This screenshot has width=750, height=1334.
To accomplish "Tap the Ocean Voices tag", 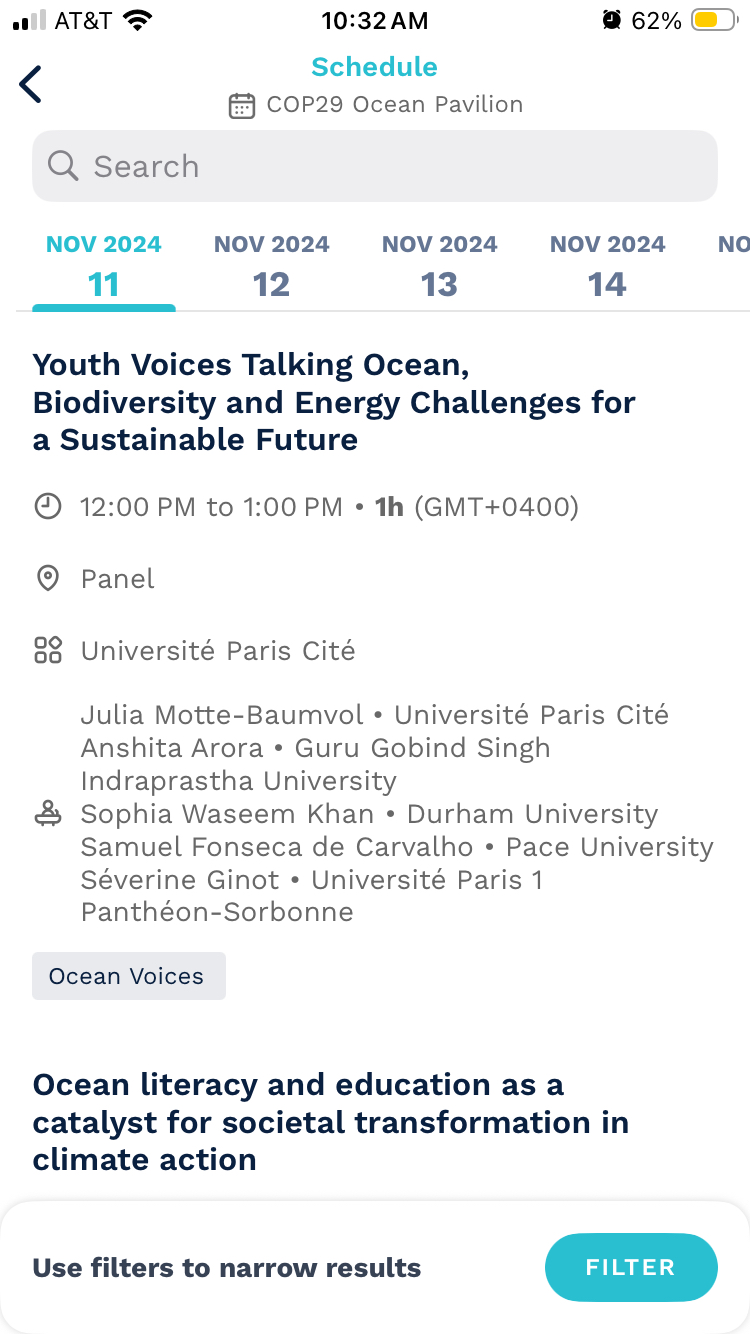I will pyautogui.click(x=128, y=976).
